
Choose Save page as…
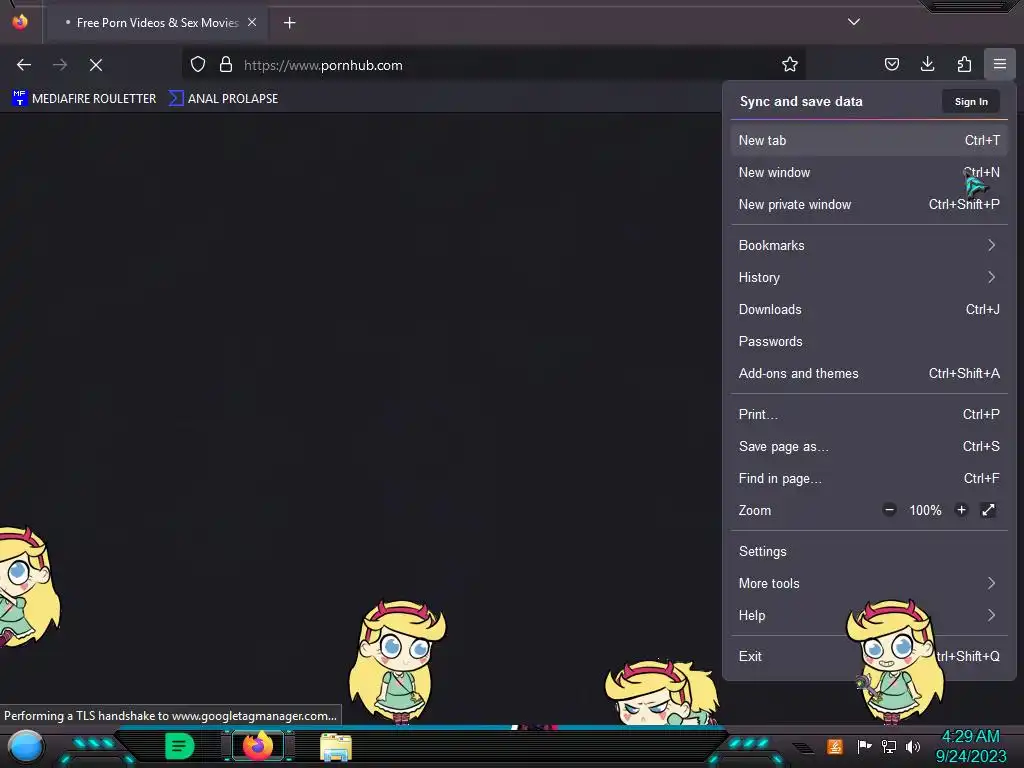click(x=869, y=447)
